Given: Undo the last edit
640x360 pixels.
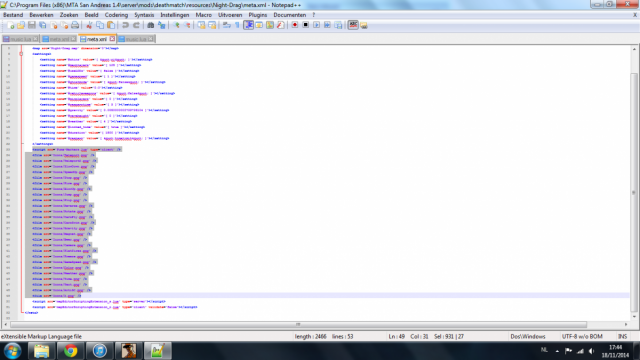Looking at the screenshot, I should click(125, 25).
